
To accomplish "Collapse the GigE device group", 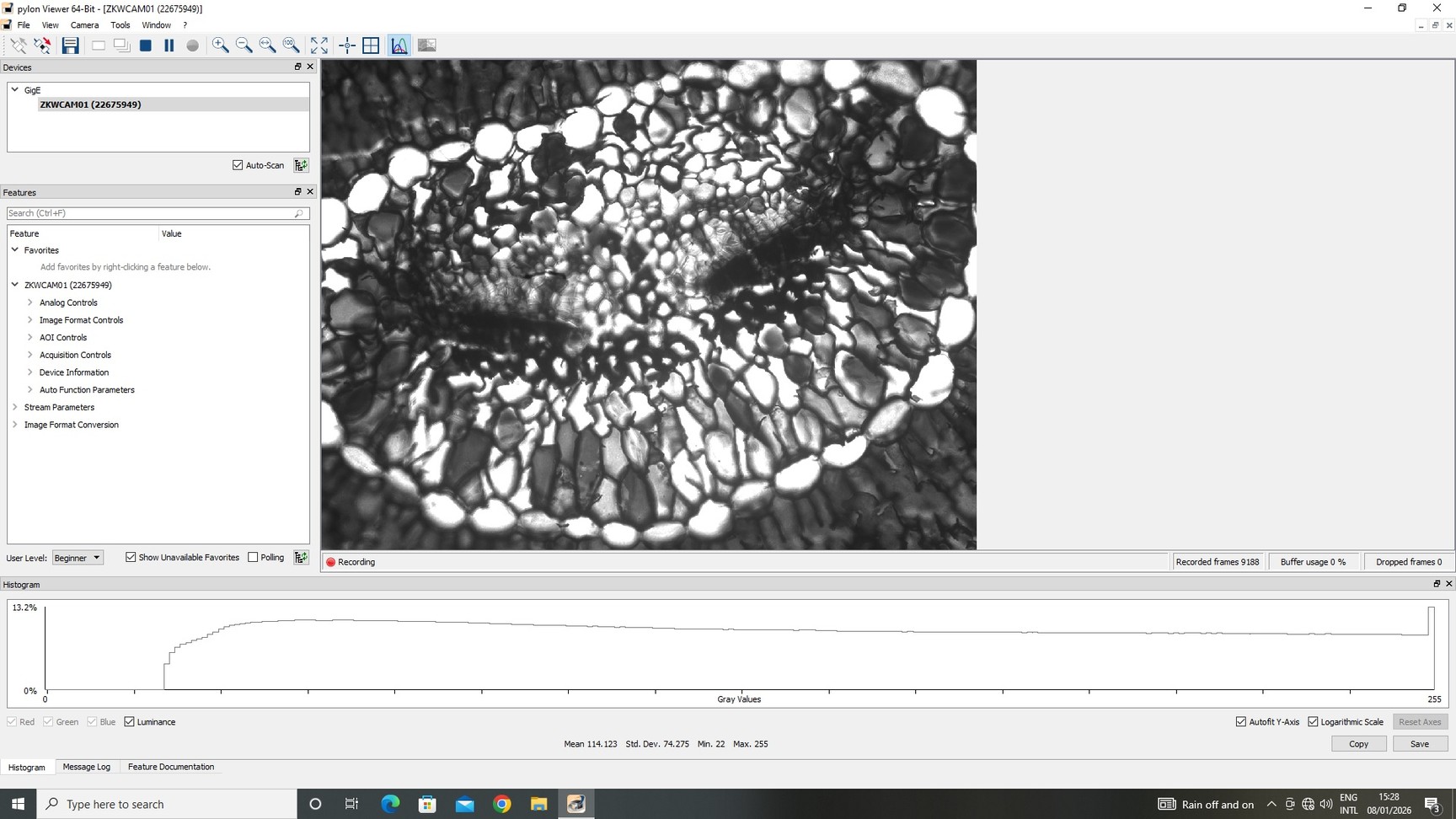I will click(14, 89).
